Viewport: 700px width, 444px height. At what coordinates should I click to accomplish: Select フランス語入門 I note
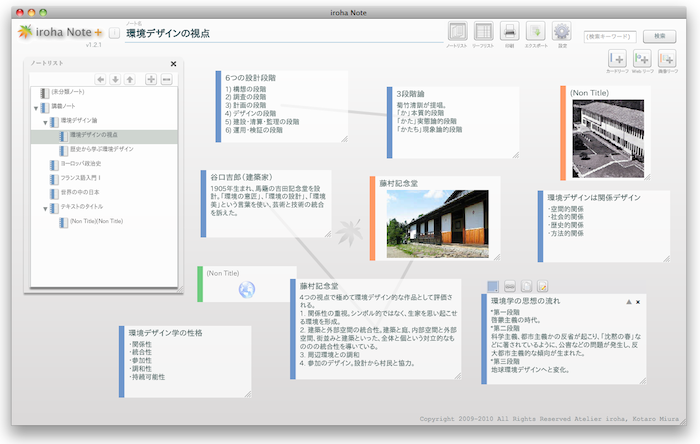[104, 178]
